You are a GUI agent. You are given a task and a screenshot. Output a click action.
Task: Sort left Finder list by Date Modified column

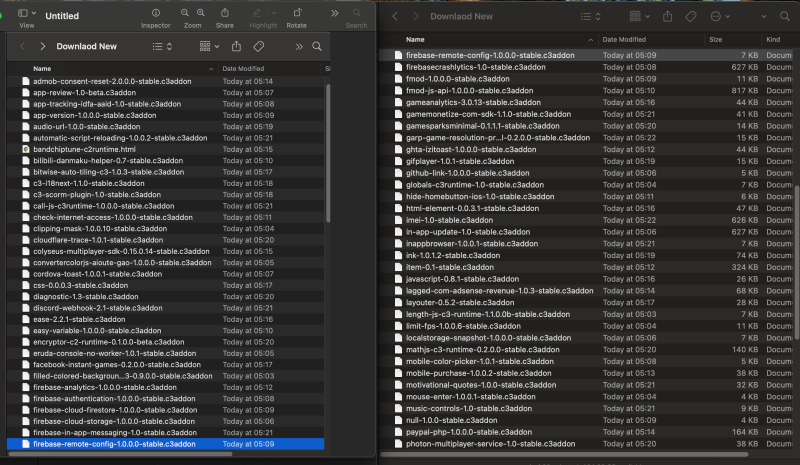click(x=243, y=68)
